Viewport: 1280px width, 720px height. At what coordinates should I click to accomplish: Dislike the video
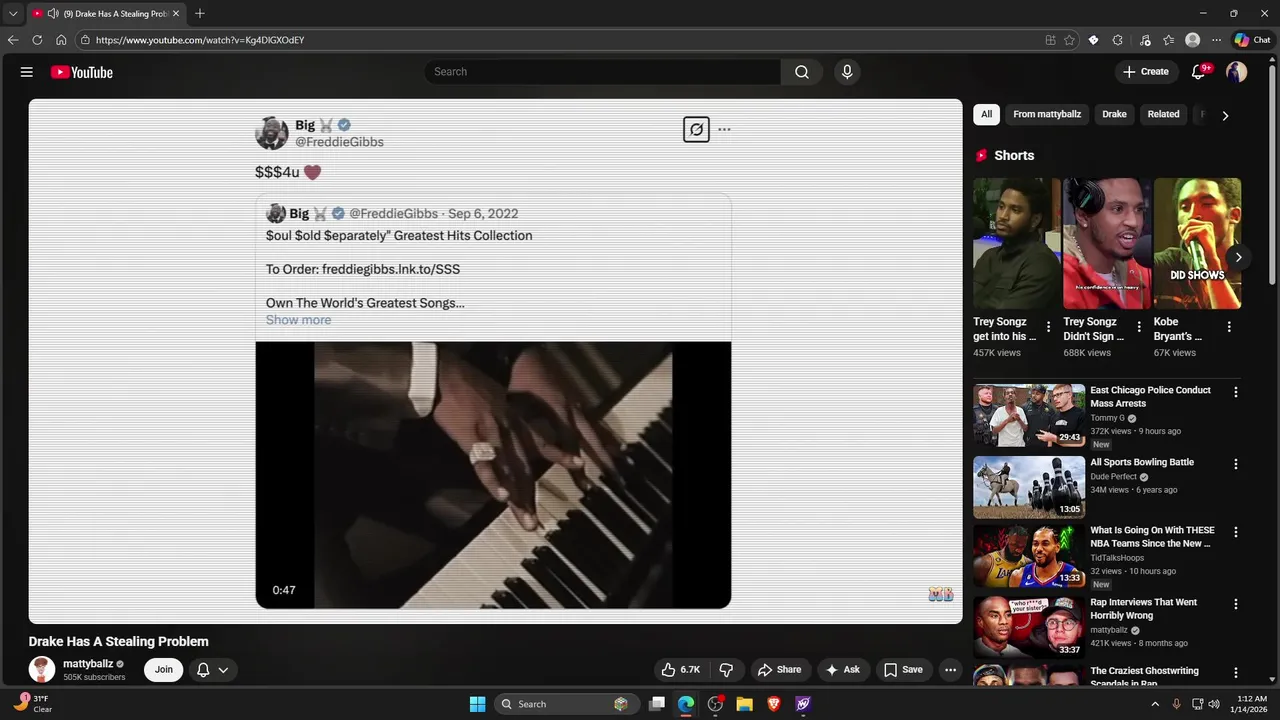click(726, 670)
